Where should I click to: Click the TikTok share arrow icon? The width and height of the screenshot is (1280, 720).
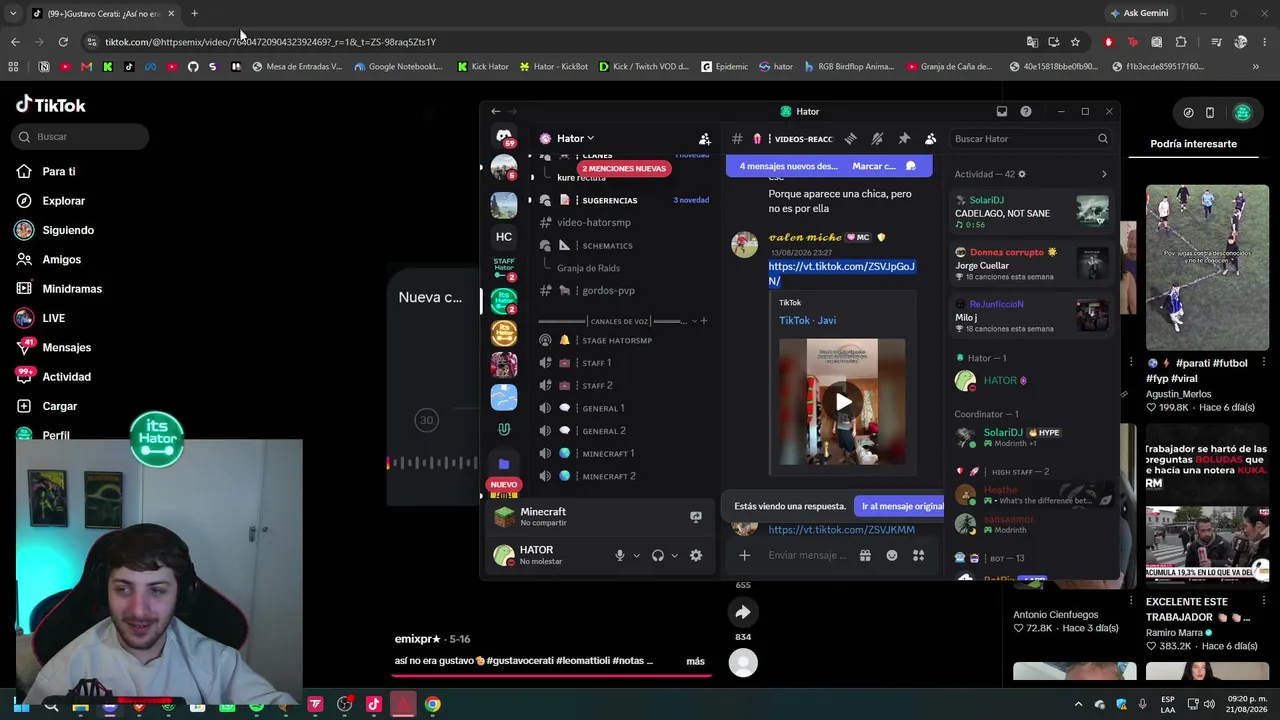pos(743,612)
